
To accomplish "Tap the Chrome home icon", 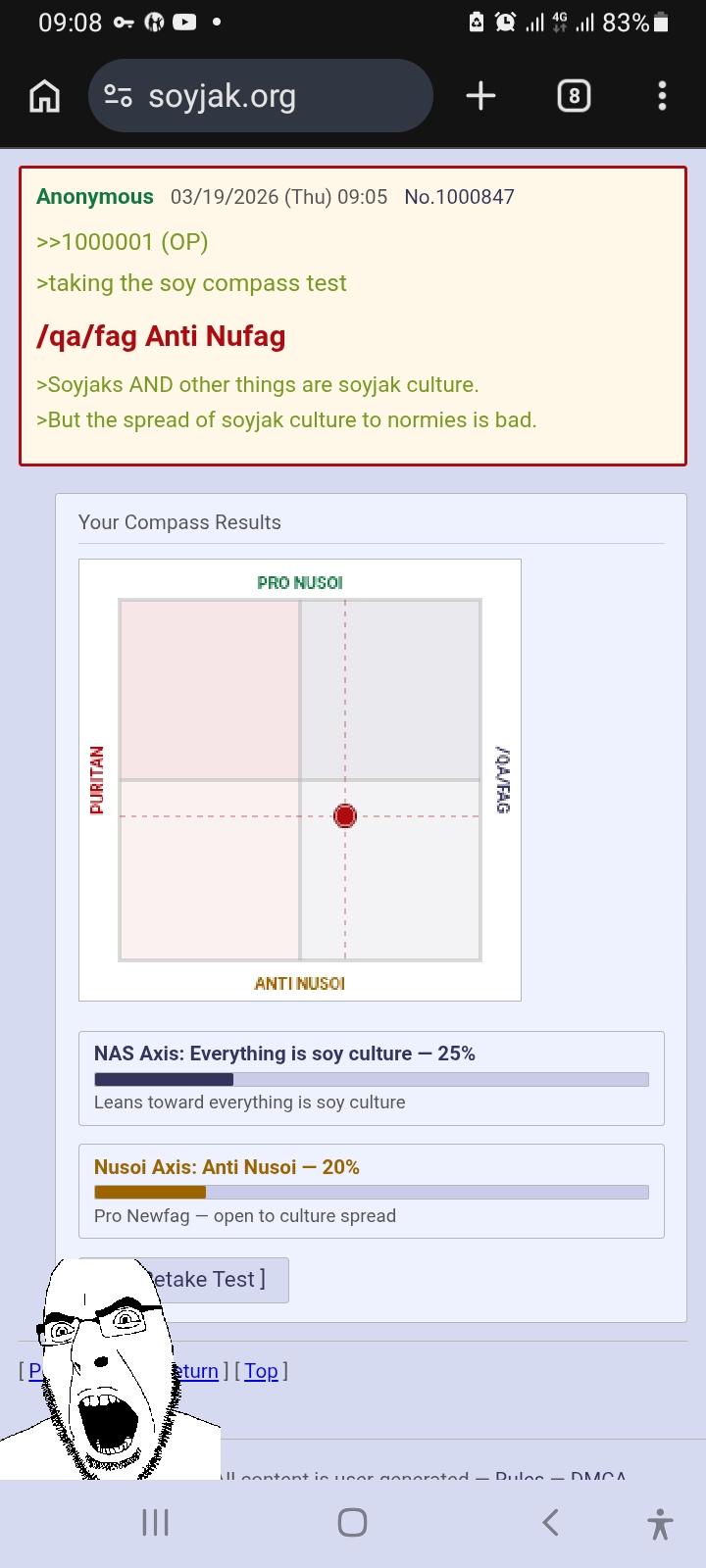I will coord(45,96).
